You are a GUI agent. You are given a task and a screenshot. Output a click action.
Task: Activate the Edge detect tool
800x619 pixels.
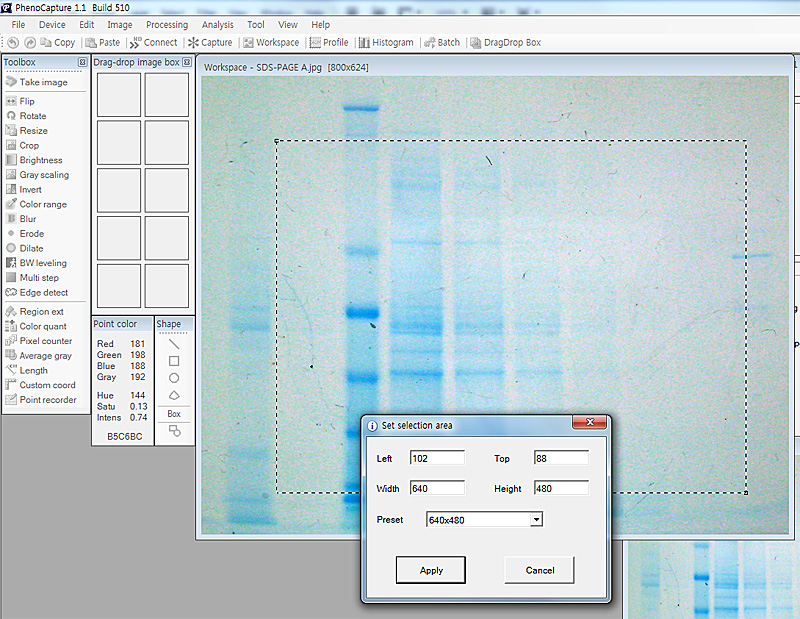[43, 292]
